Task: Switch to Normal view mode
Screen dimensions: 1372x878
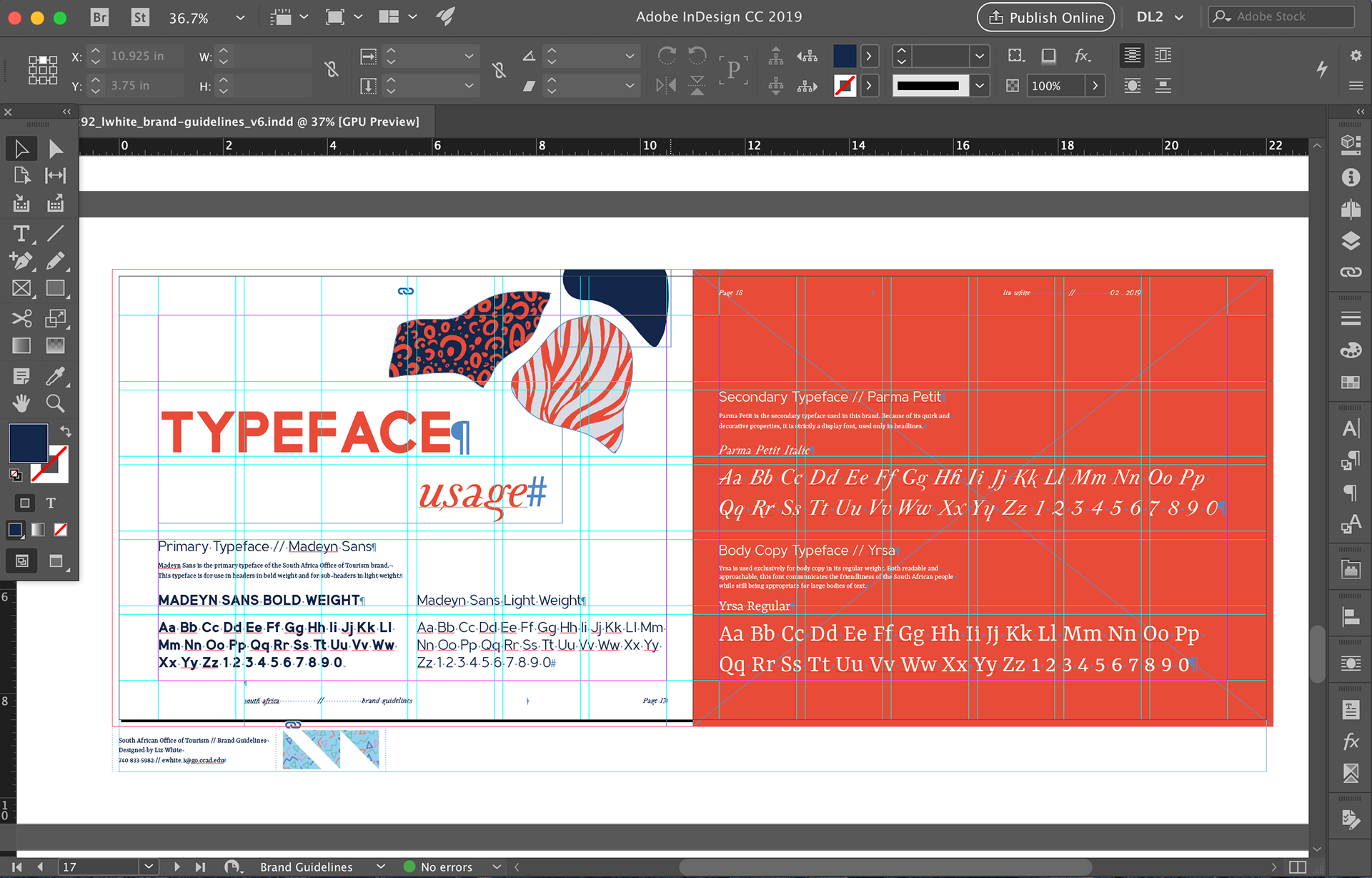Action: click(x=22, y=561)
